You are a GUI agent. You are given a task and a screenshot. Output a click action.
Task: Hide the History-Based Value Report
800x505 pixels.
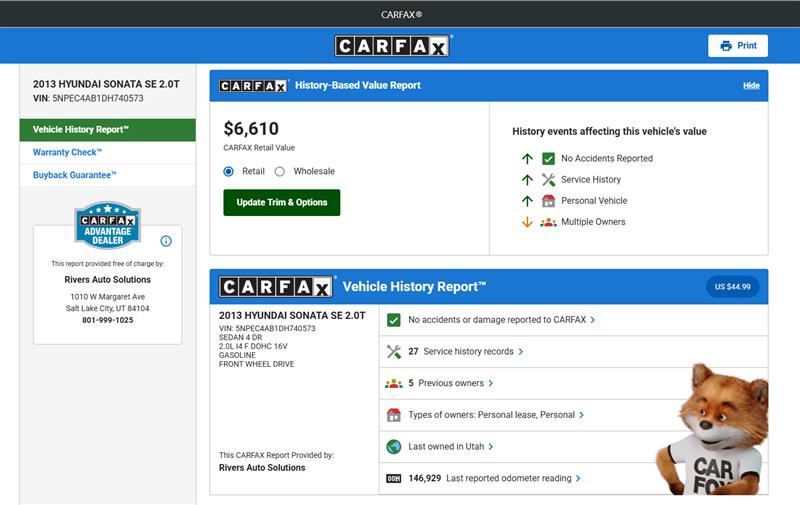point(751,86)
